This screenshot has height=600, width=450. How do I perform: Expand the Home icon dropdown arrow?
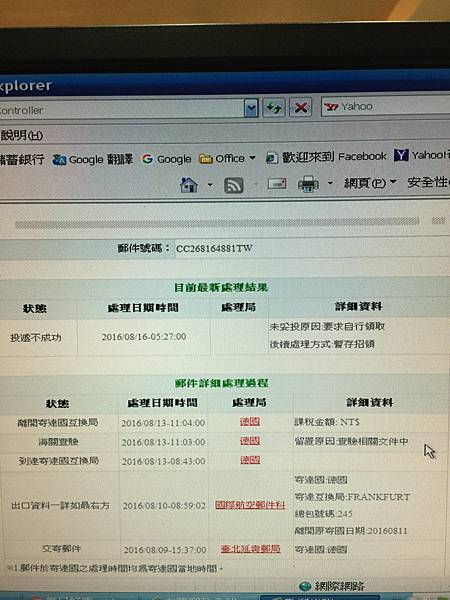pyautogui.click(x=210, y=185)
